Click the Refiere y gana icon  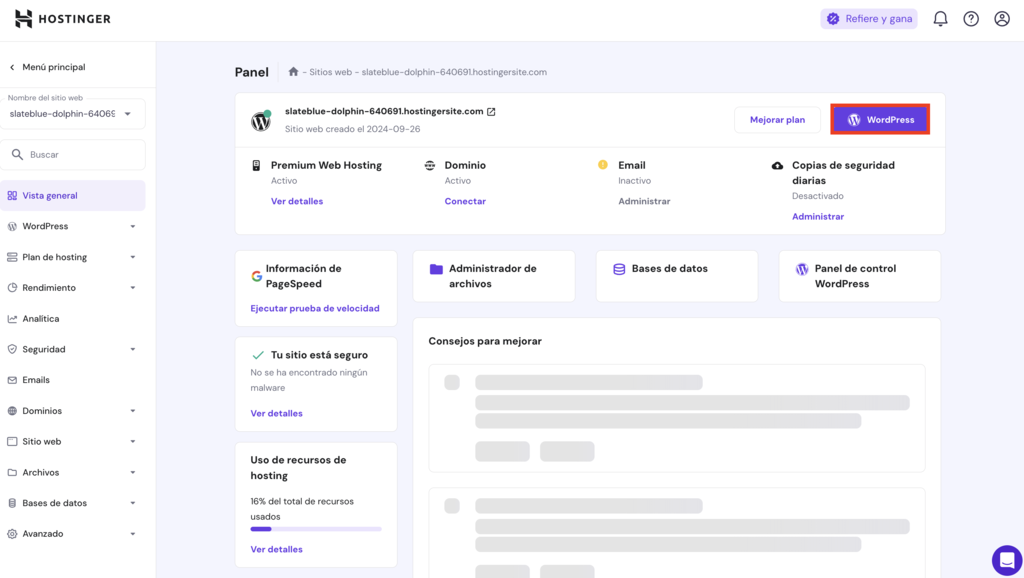tap(833, 18)
